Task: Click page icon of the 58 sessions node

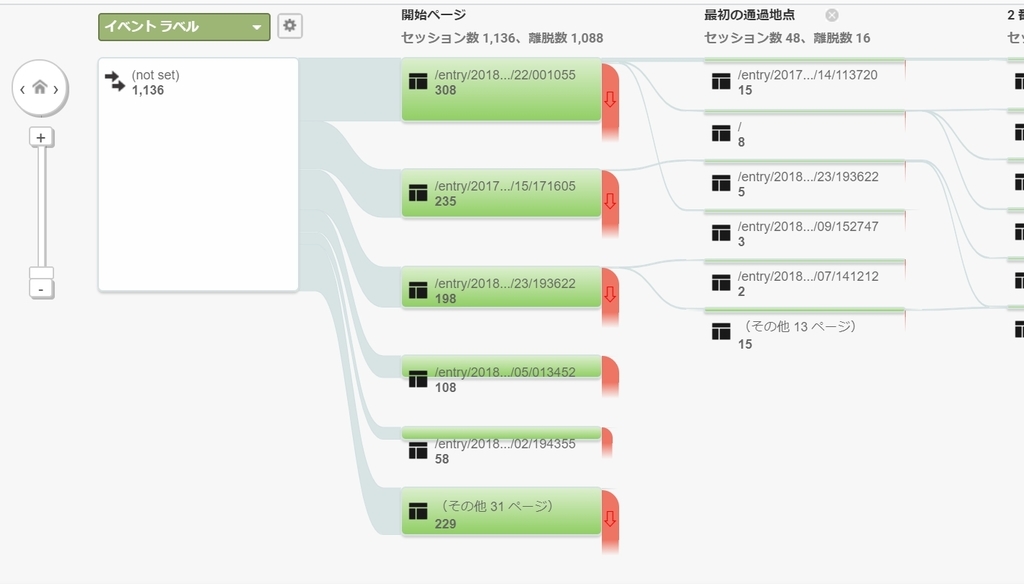Action: click(x=418, y=451)
